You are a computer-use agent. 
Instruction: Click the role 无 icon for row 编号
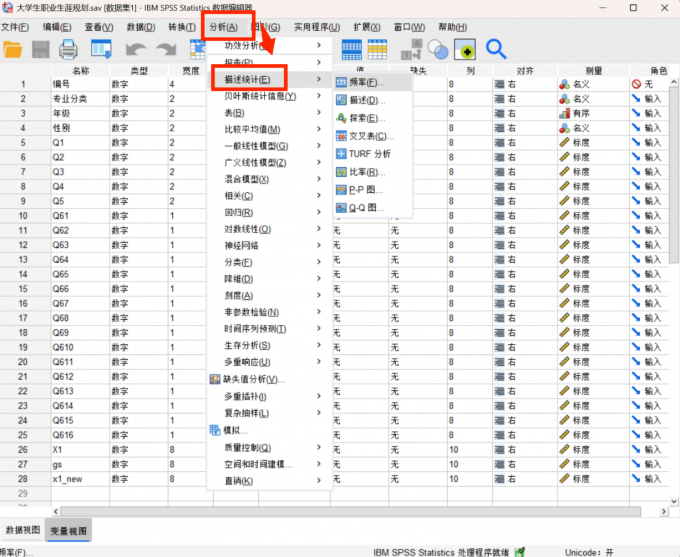(636, 85)
